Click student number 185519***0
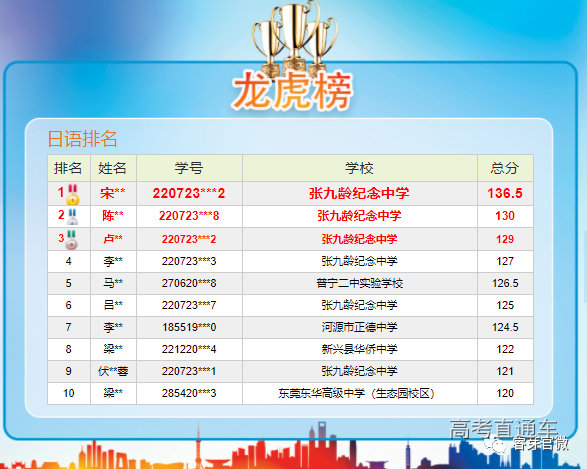This screenshot has width=587, height=469. pos(189,328)
